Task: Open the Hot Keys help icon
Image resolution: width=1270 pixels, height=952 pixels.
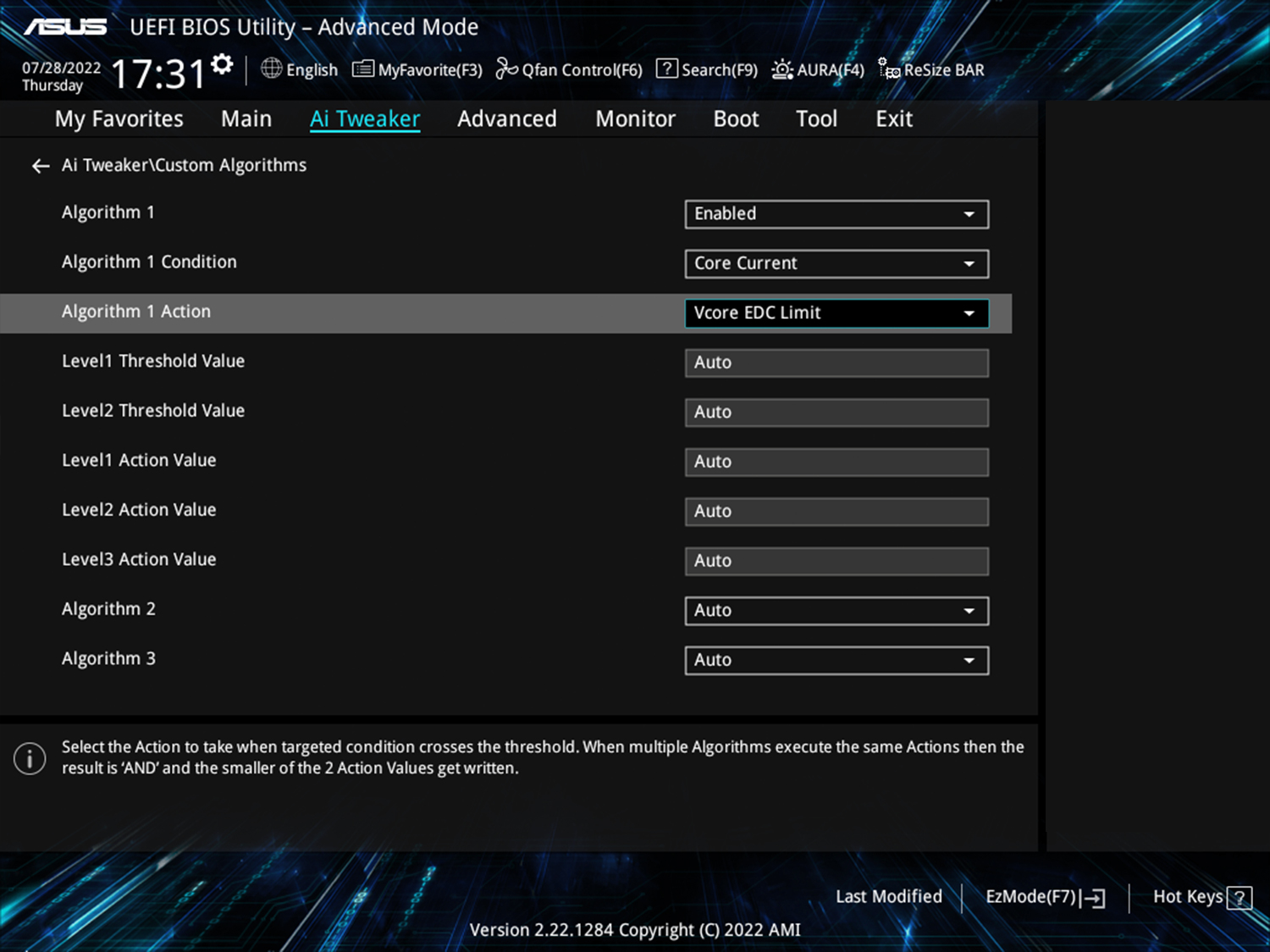Action: 1240,897
